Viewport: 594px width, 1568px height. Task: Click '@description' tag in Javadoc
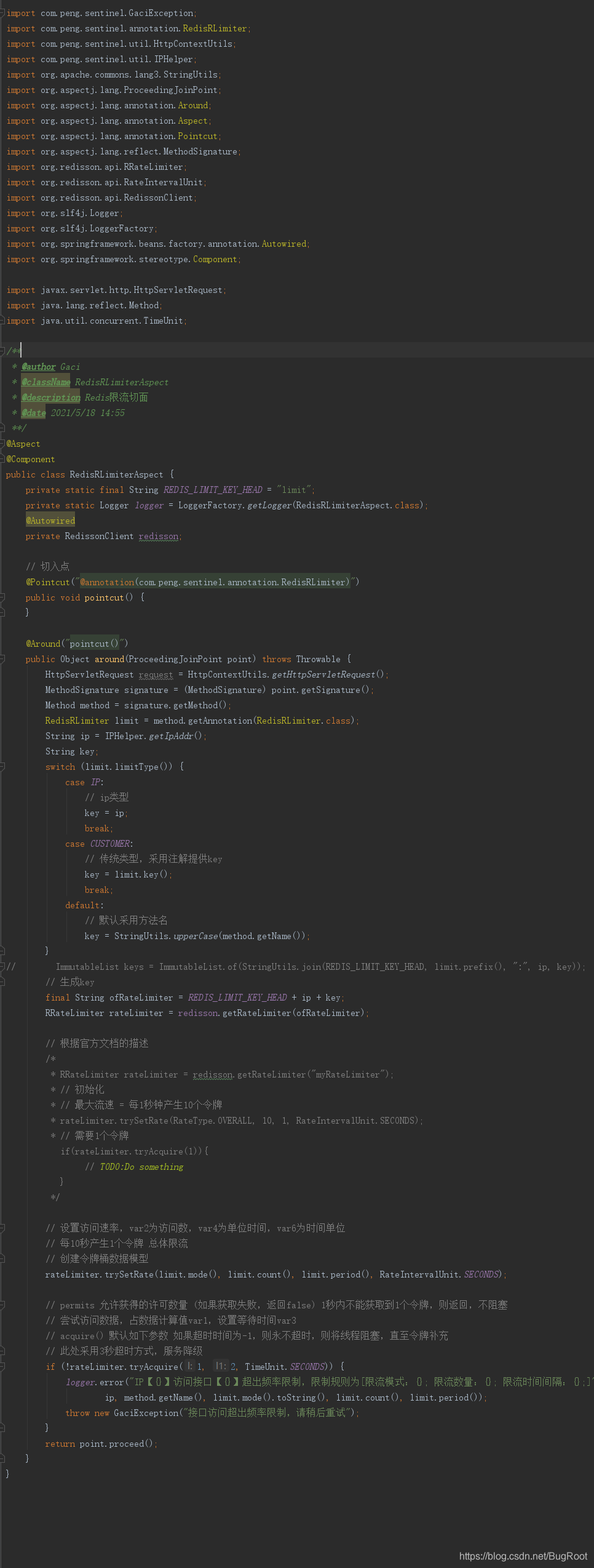click(51, 398)
